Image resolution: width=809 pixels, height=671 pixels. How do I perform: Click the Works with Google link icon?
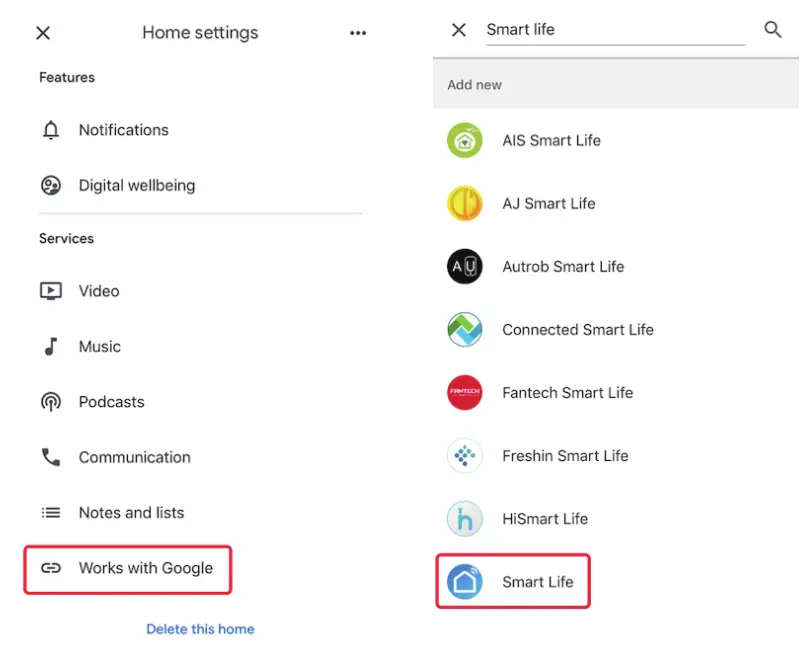tap(51, 568)
